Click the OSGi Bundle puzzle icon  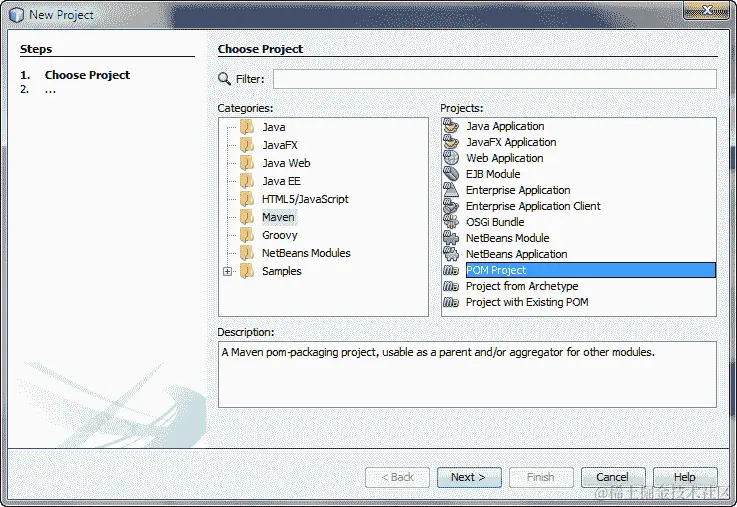pos(451,222)
